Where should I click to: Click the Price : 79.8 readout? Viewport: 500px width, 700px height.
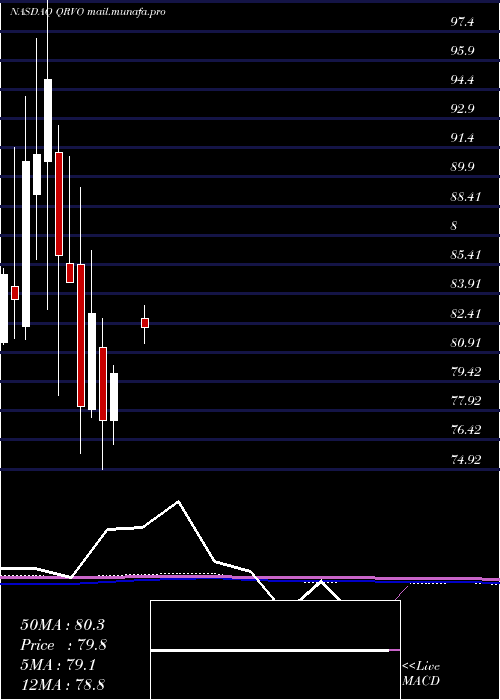pyautogui.click(x=62, y=645)
